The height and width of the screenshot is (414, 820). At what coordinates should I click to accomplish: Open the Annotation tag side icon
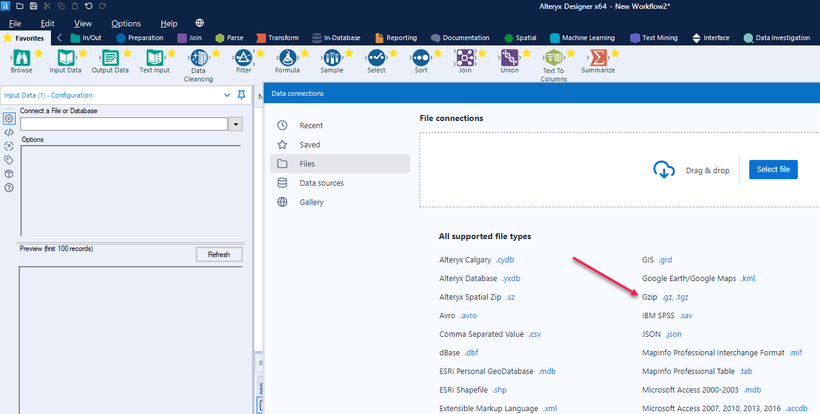pyautogui.click(x=9, y=160)
